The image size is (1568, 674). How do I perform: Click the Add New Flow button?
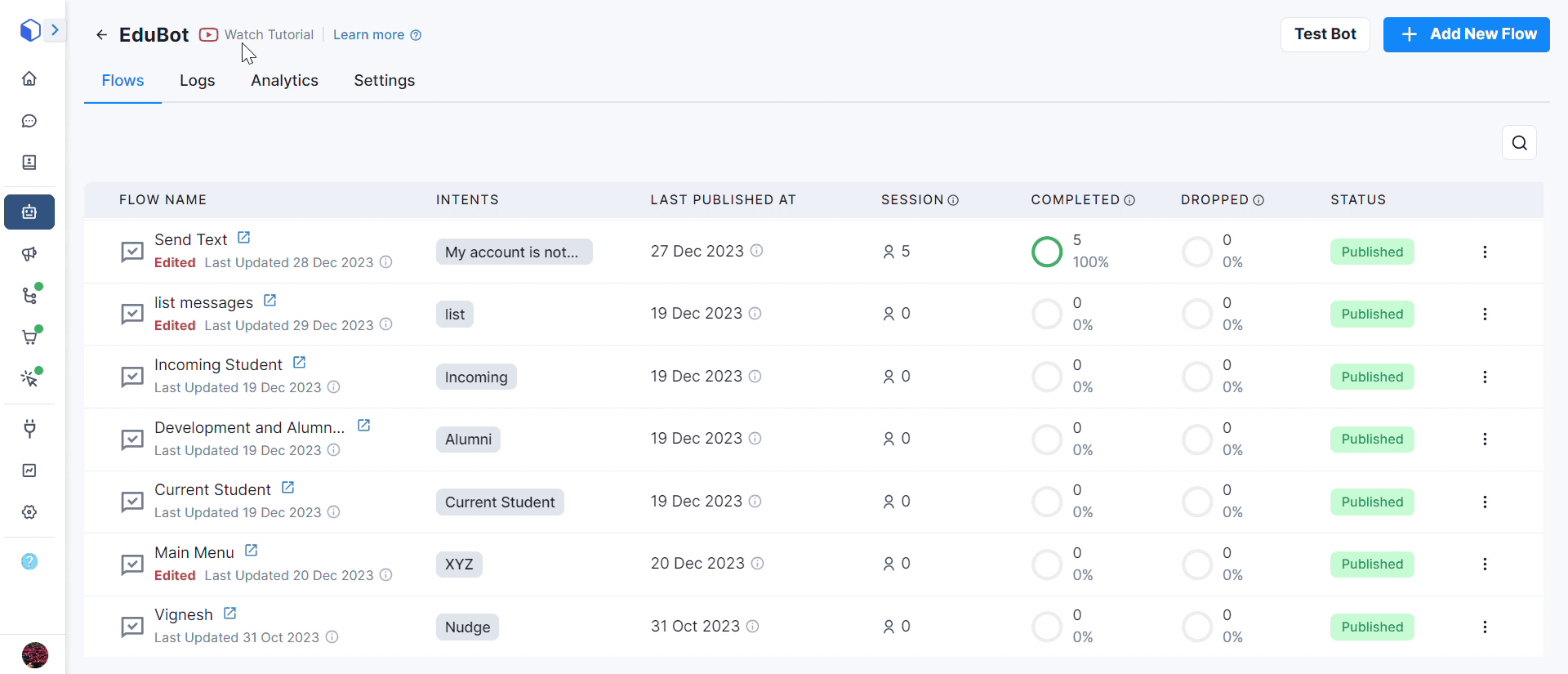tap(1466, 34)
